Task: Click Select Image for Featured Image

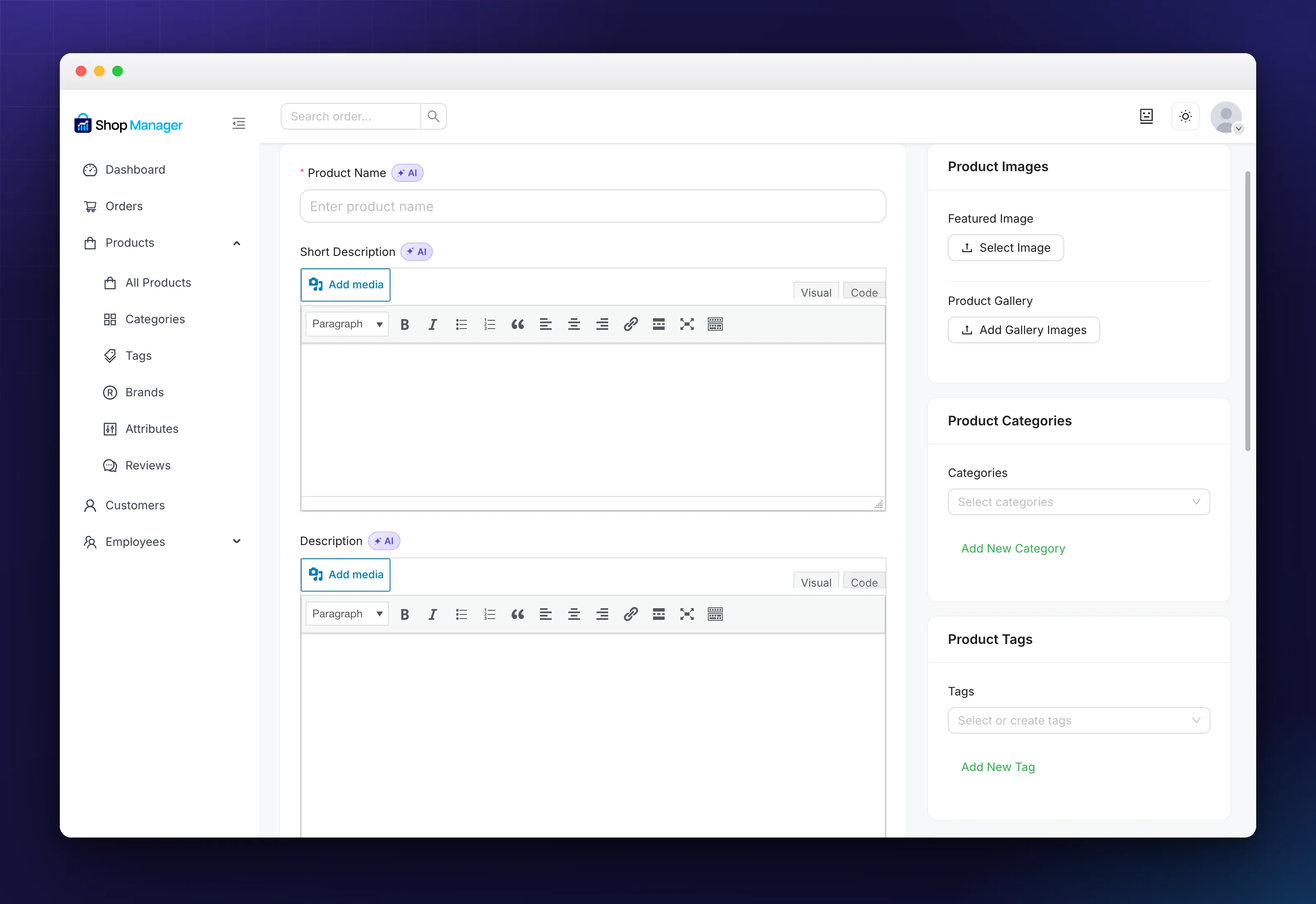Action: click(1006, 248)
